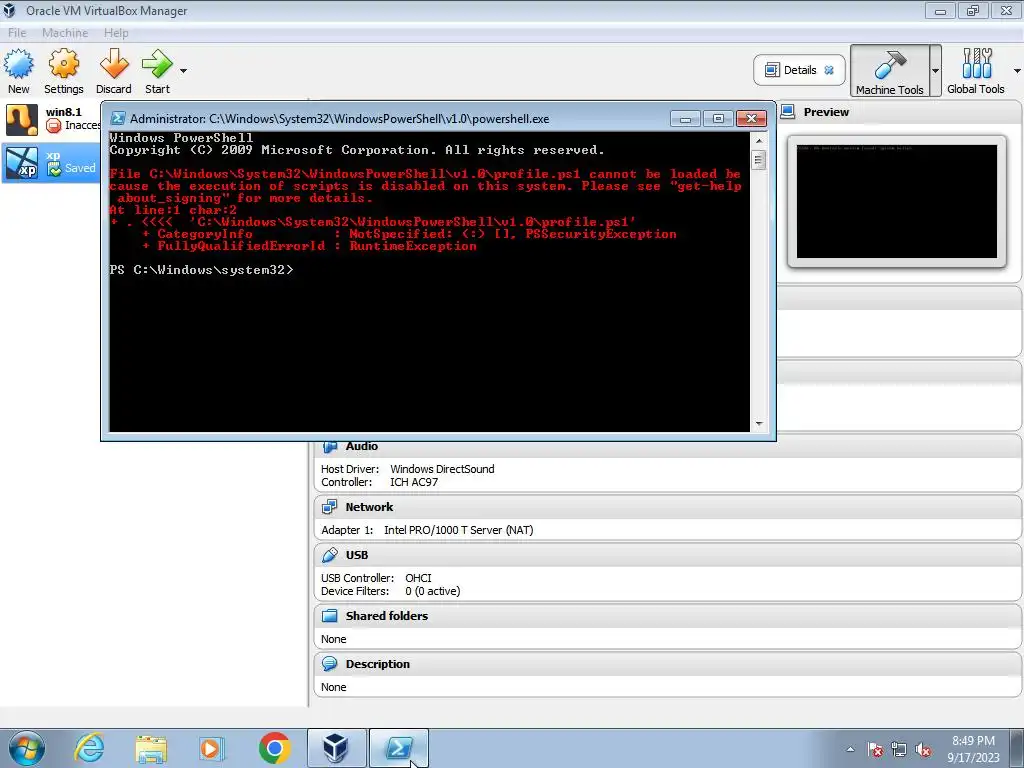Viewport: 1024px width, 768px height.
Task: Click the USB plug icon
Action: pyautogui.click(x=330, y=555)
